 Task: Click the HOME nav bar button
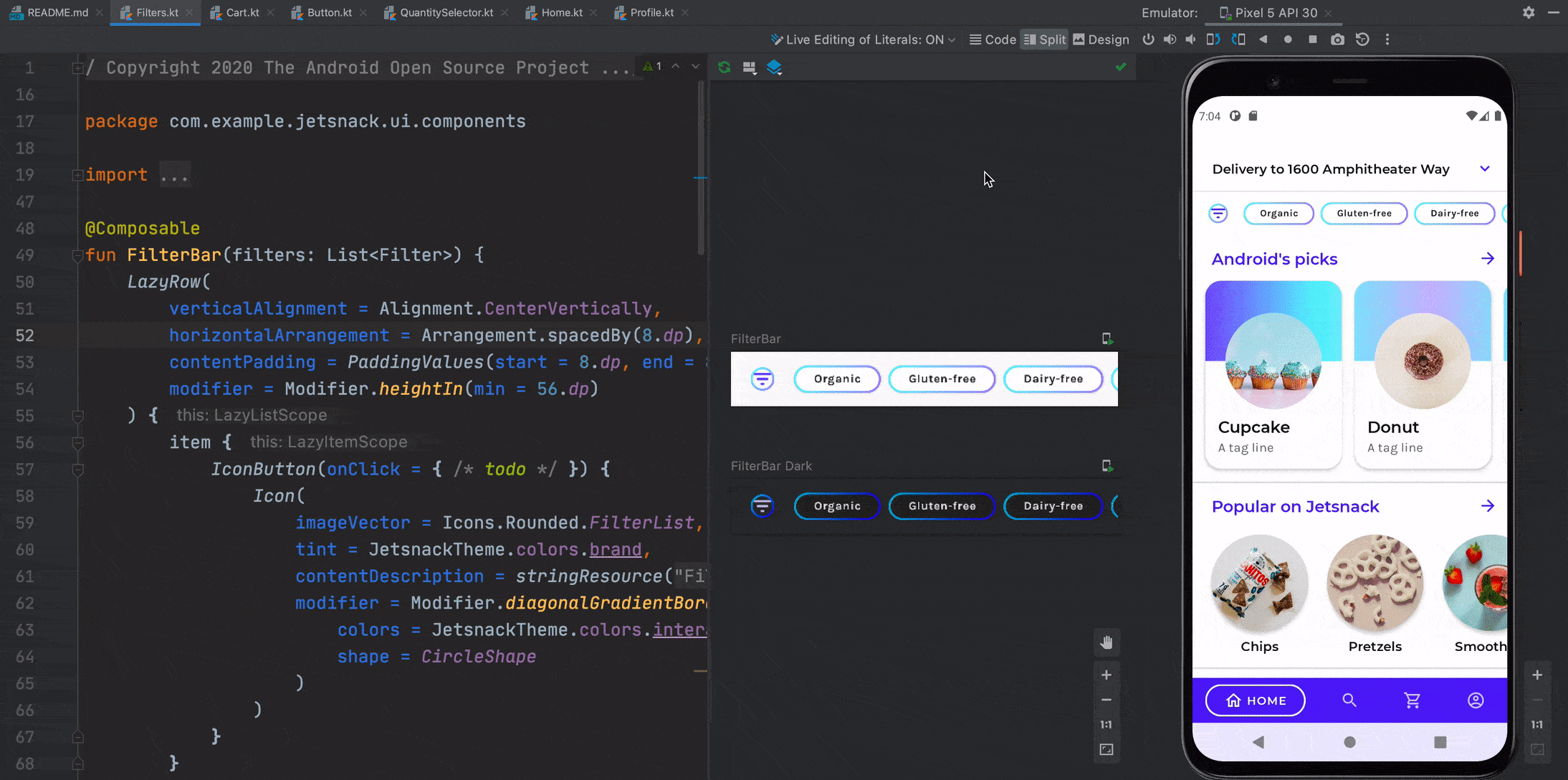click(x=1255, y=700)
